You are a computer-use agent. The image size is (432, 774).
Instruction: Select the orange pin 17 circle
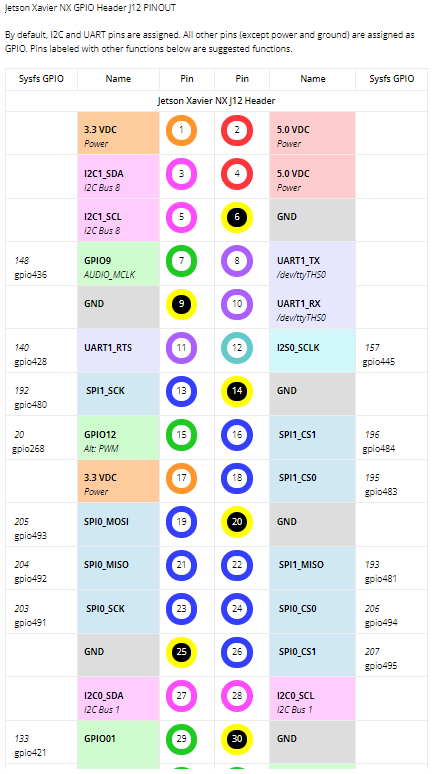click(x=181, y=478)
